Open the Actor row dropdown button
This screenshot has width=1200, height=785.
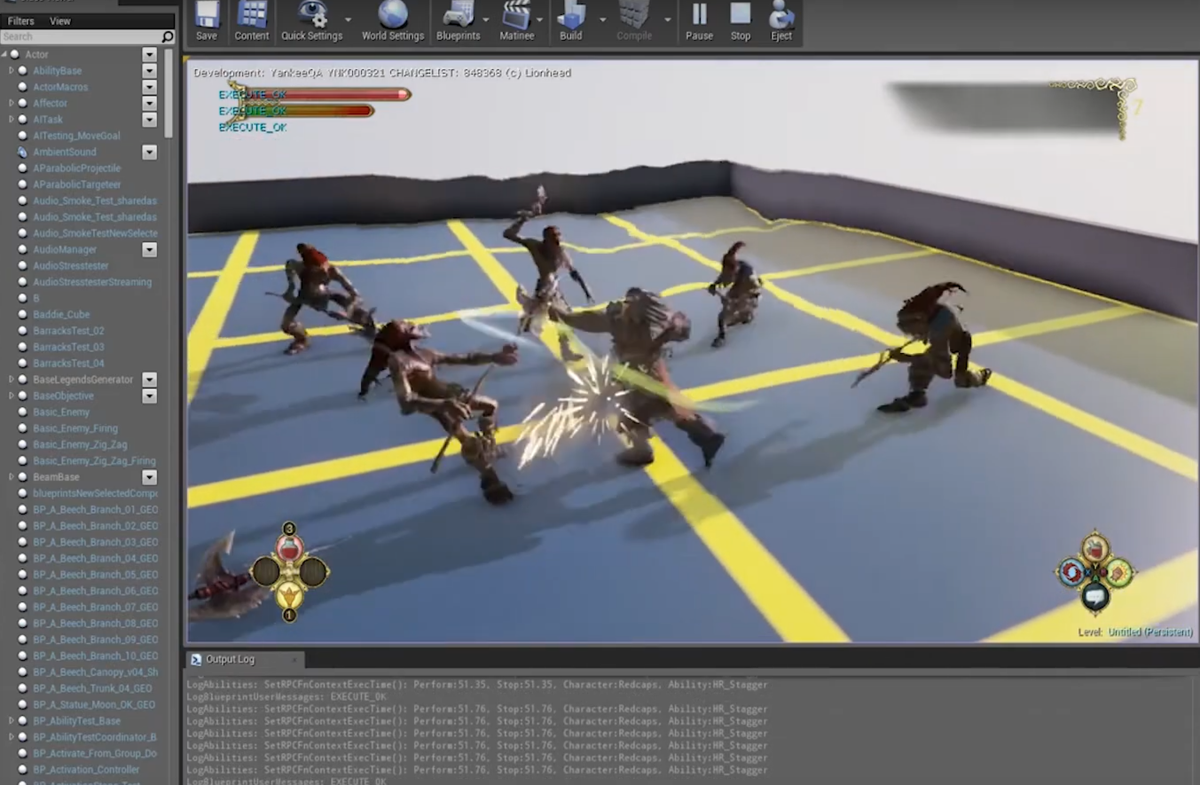(x=149, y=54)
